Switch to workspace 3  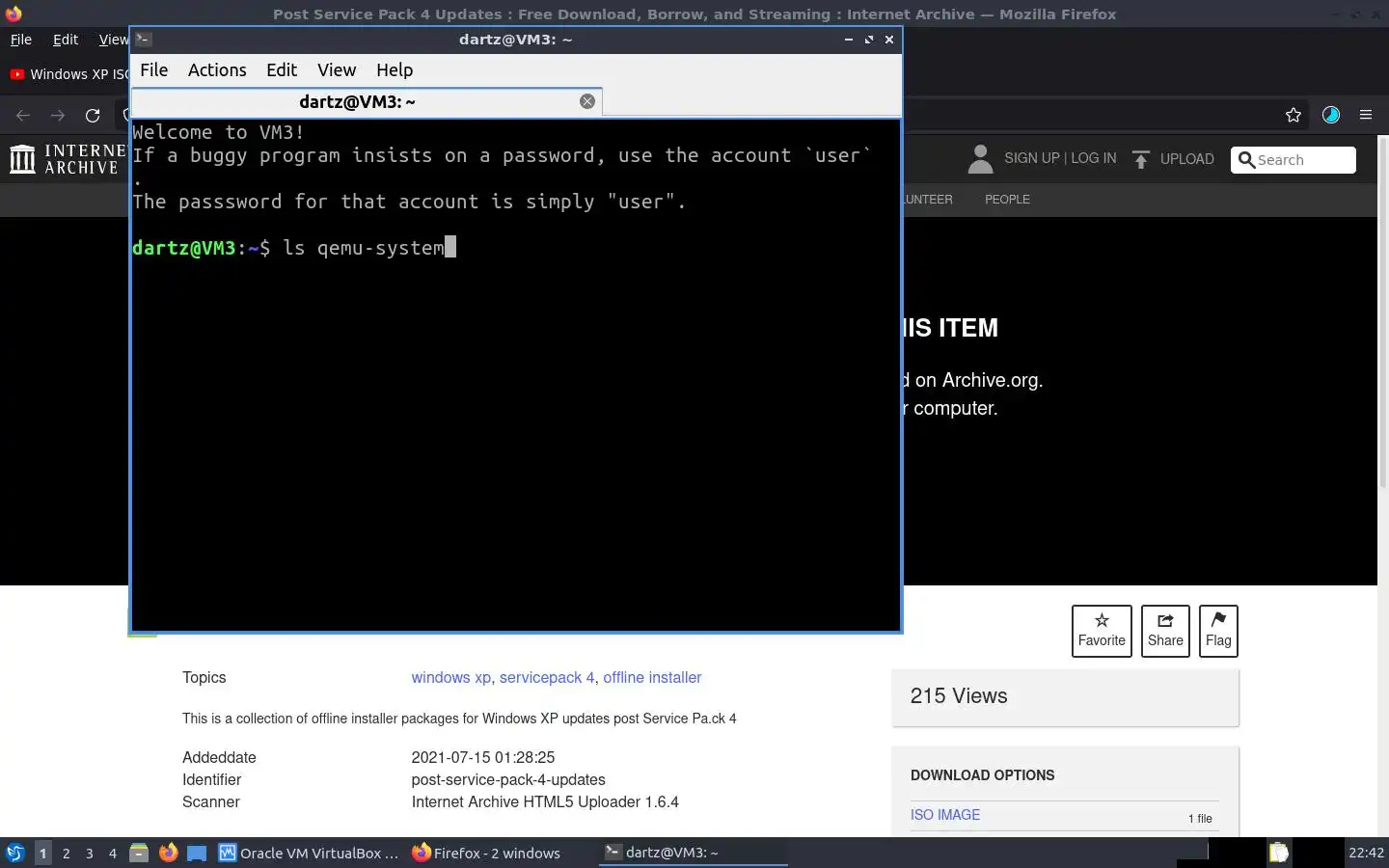click(90, 853)
